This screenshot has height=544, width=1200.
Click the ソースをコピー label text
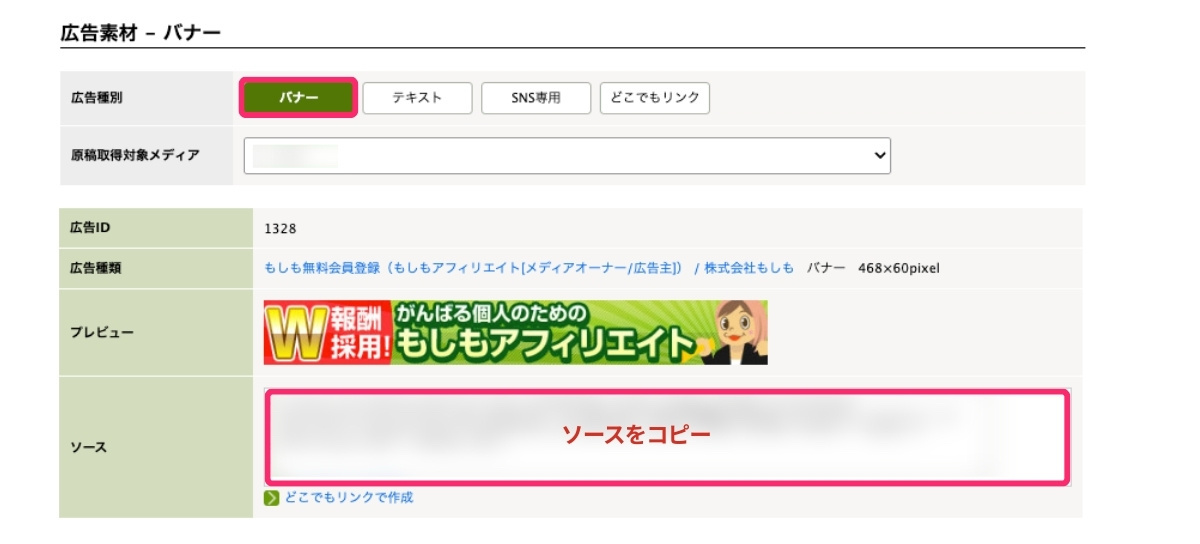pyautogui.click(x=635, y=435)
